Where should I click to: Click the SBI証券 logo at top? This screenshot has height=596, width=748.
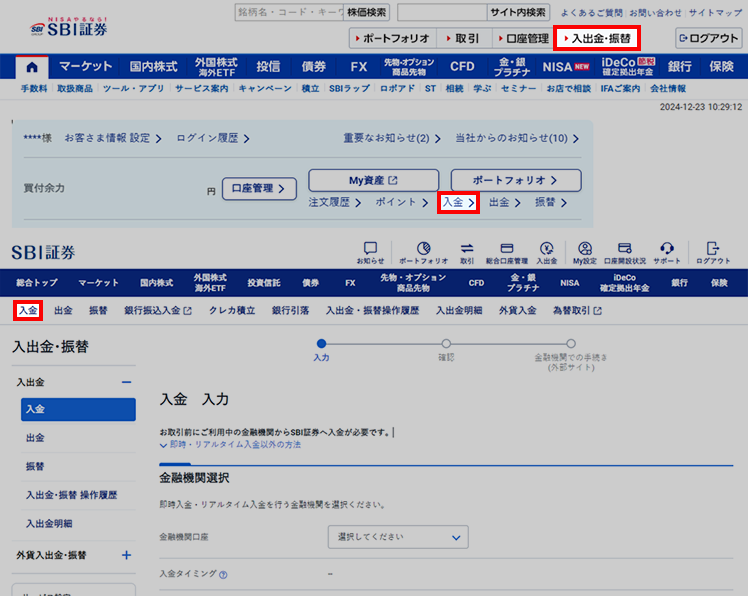coord(69,27)
